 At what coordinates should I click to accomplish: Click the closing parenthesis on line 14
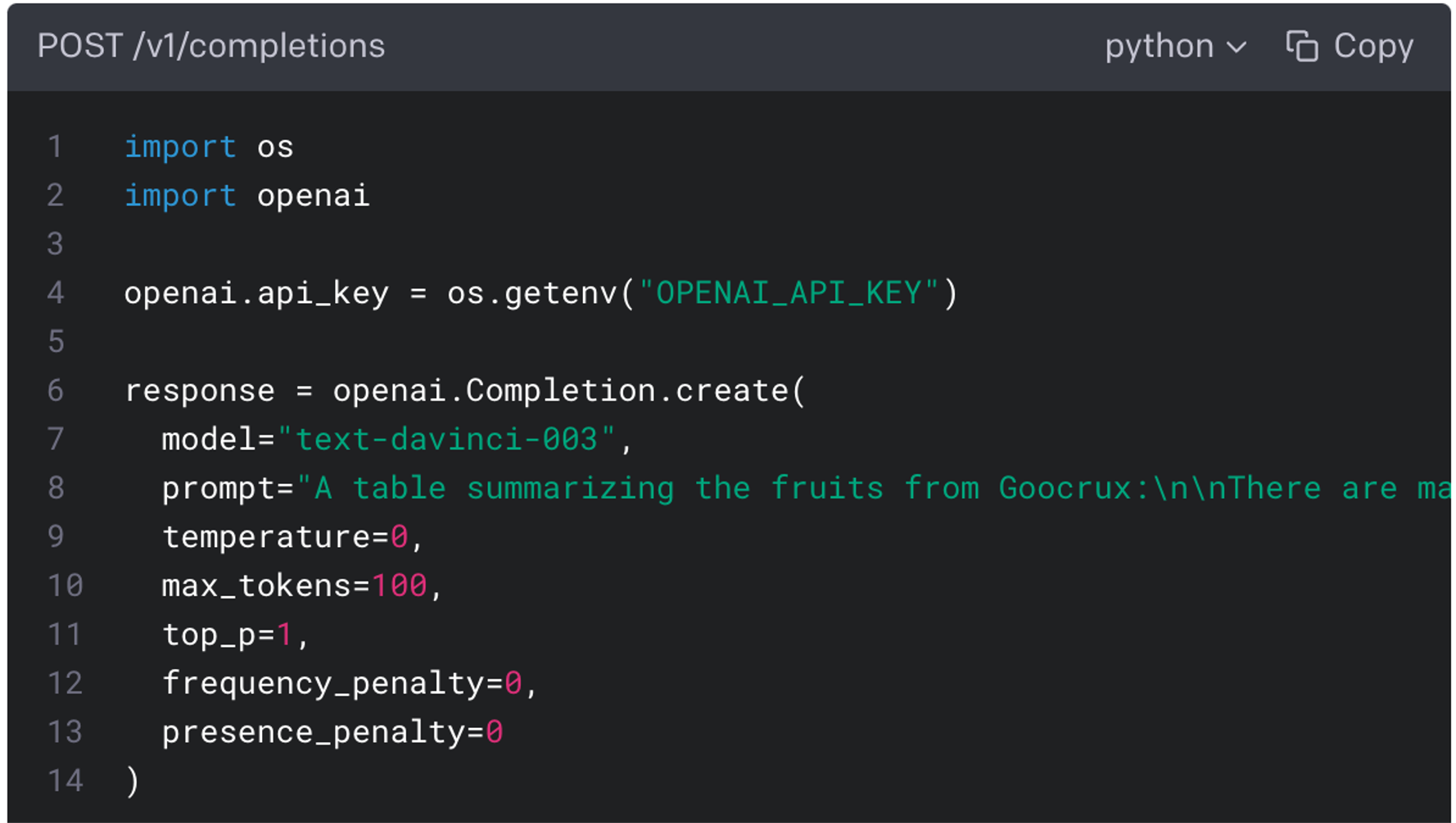pyautogui.click(x=133, y=781)
